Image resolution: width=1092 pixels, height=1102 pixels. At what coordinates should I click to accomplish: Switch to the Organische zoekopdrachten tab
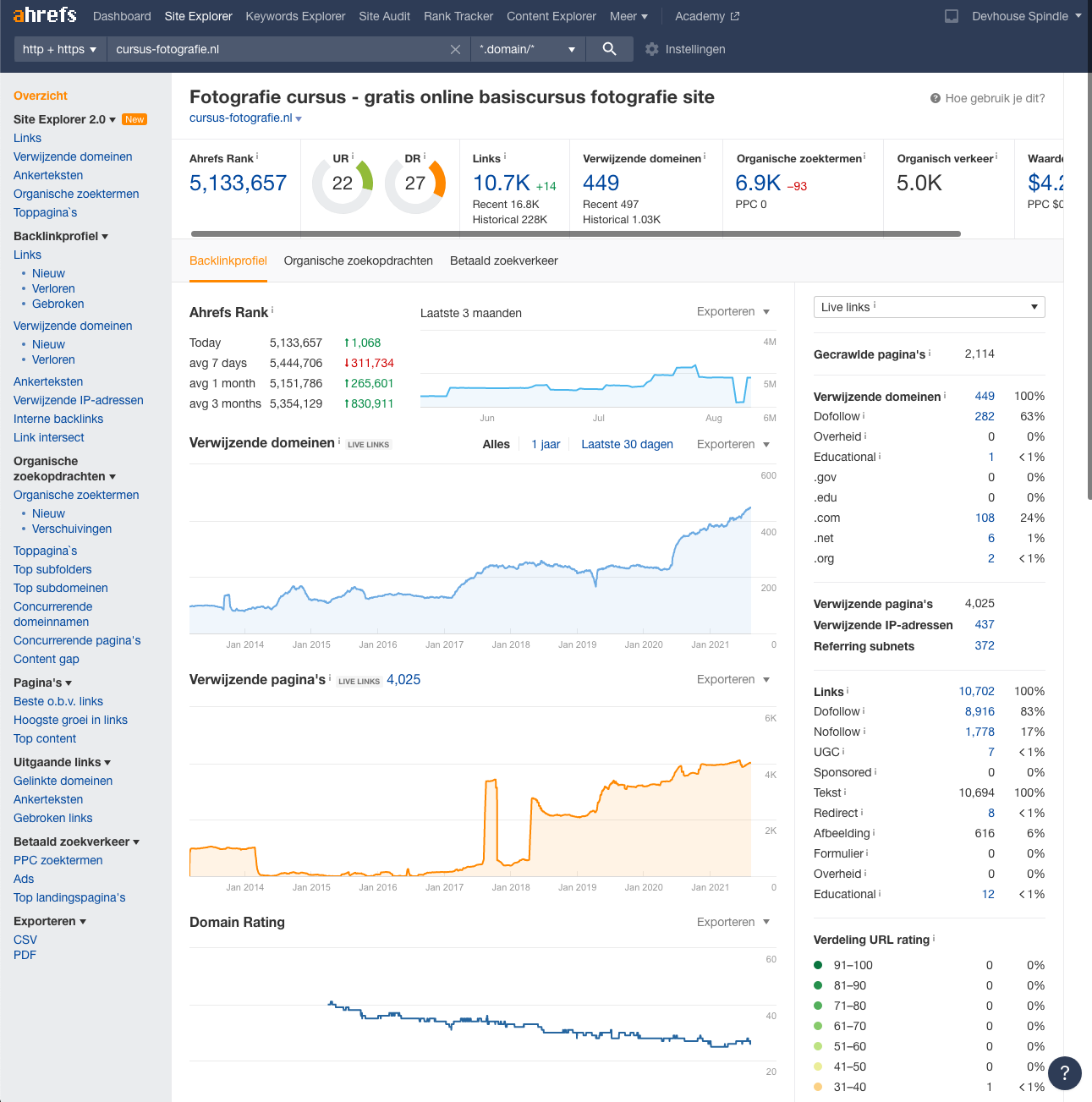(359, 260)
